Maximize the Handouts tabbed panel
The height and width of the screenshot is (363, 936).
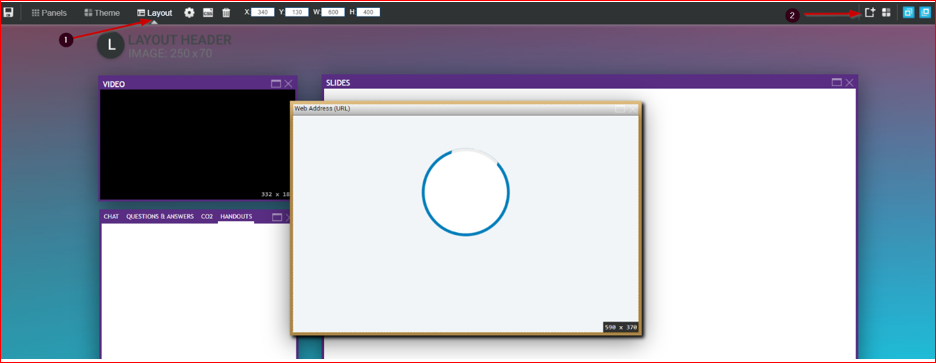[276, 217]
